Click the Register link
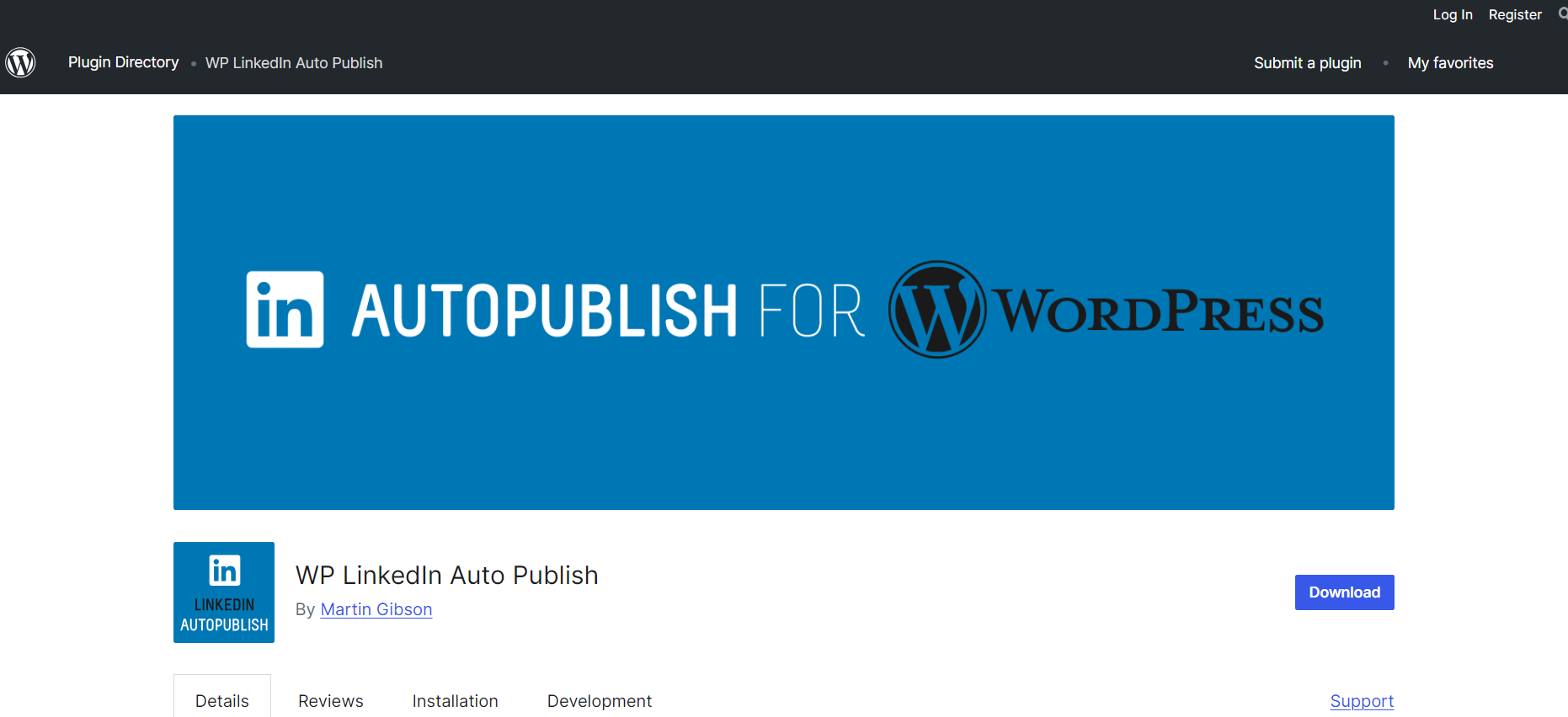 [1515, 14]
